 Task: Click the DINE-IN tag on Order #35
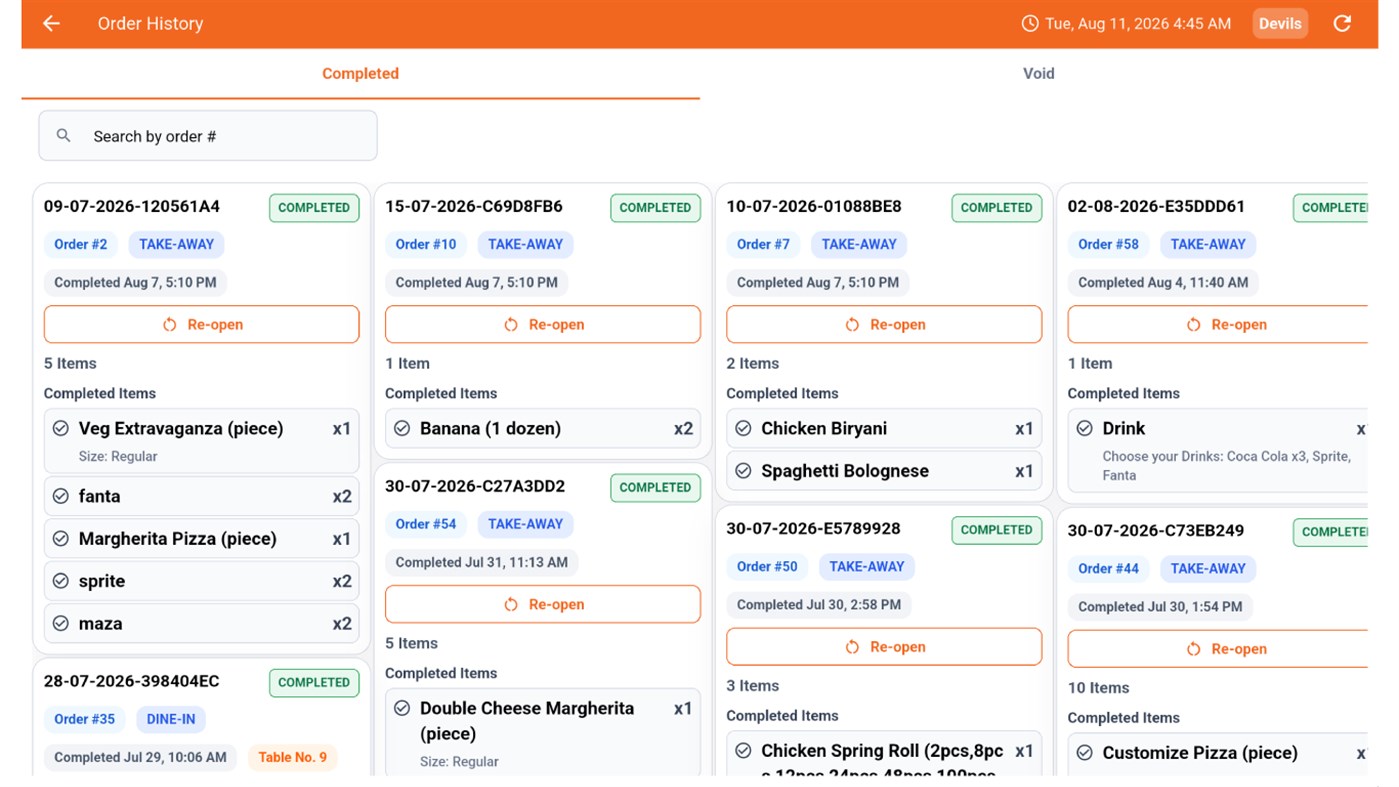pyautogui.click(x=171, y=719)
